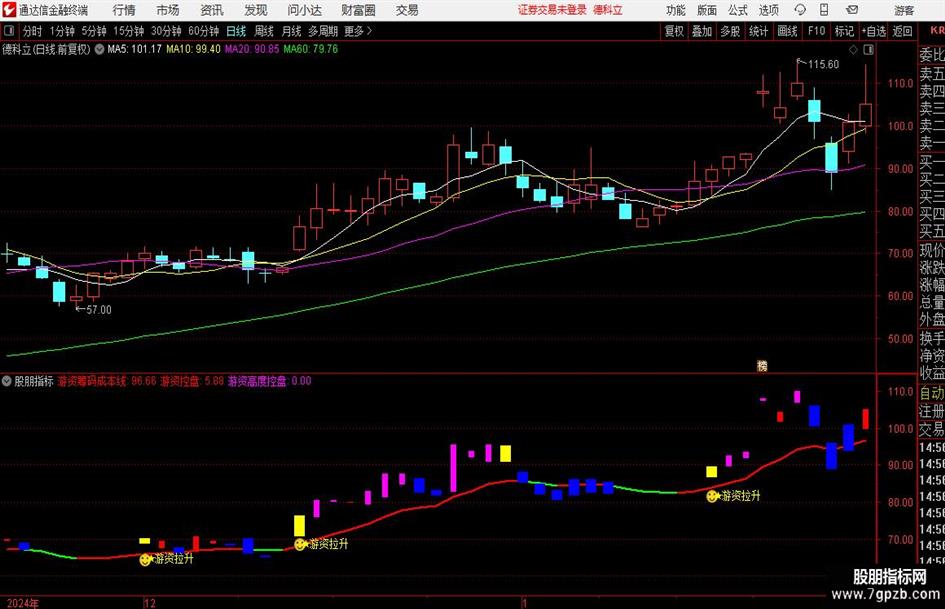Open the 选项 menu
945x609 pixels.
[x=768, y=10]
